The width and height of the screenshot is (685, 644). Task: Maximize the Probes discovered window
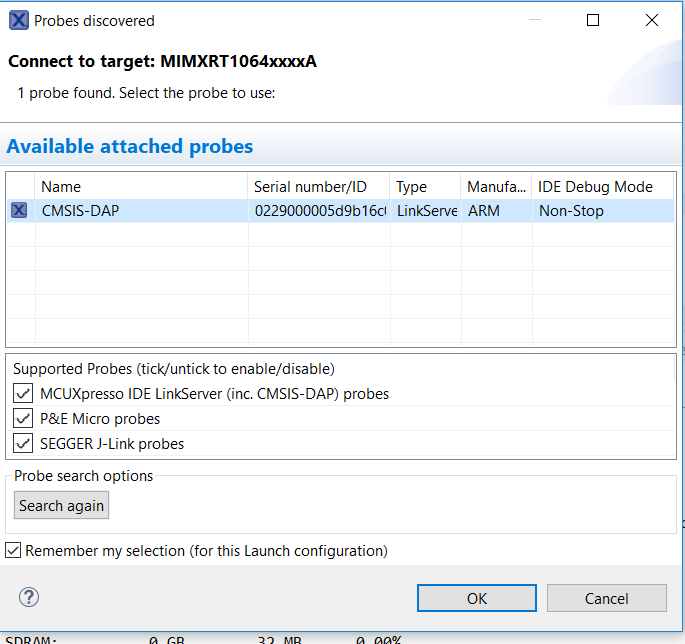tap(593, 20)
